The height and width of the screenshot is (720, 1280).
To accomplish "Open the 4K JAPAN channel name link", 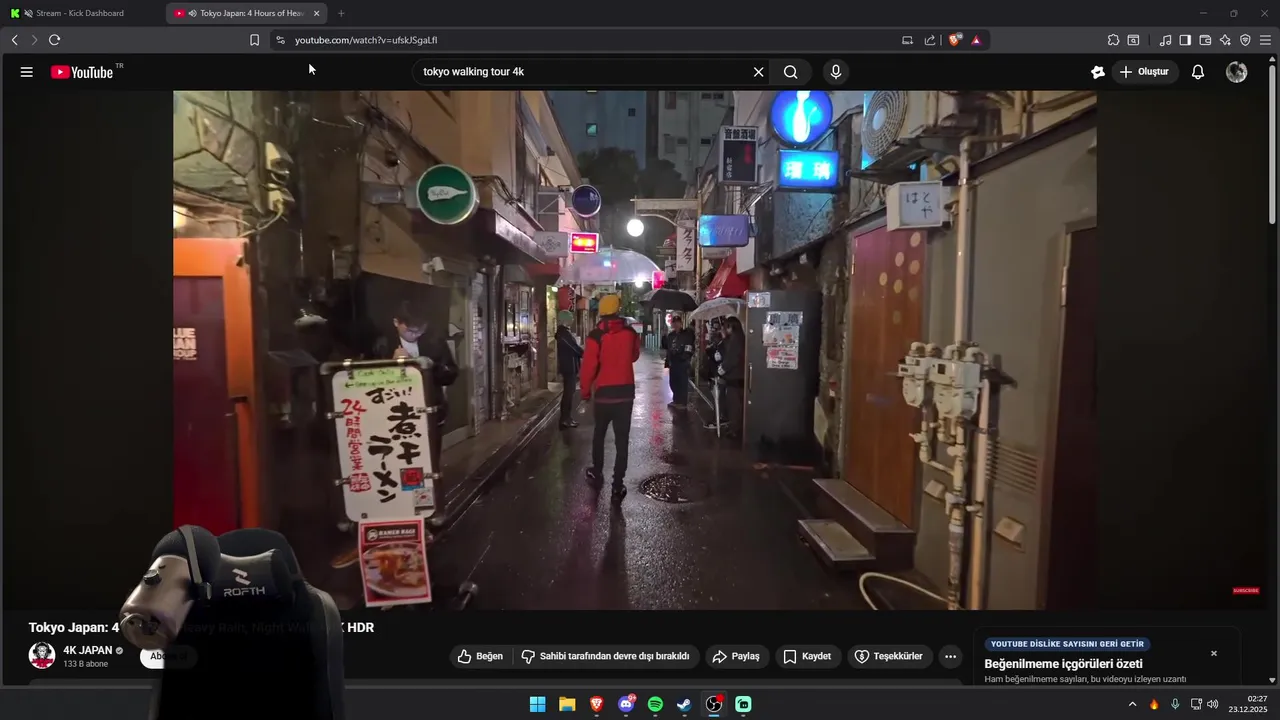I will coord(88,650).
